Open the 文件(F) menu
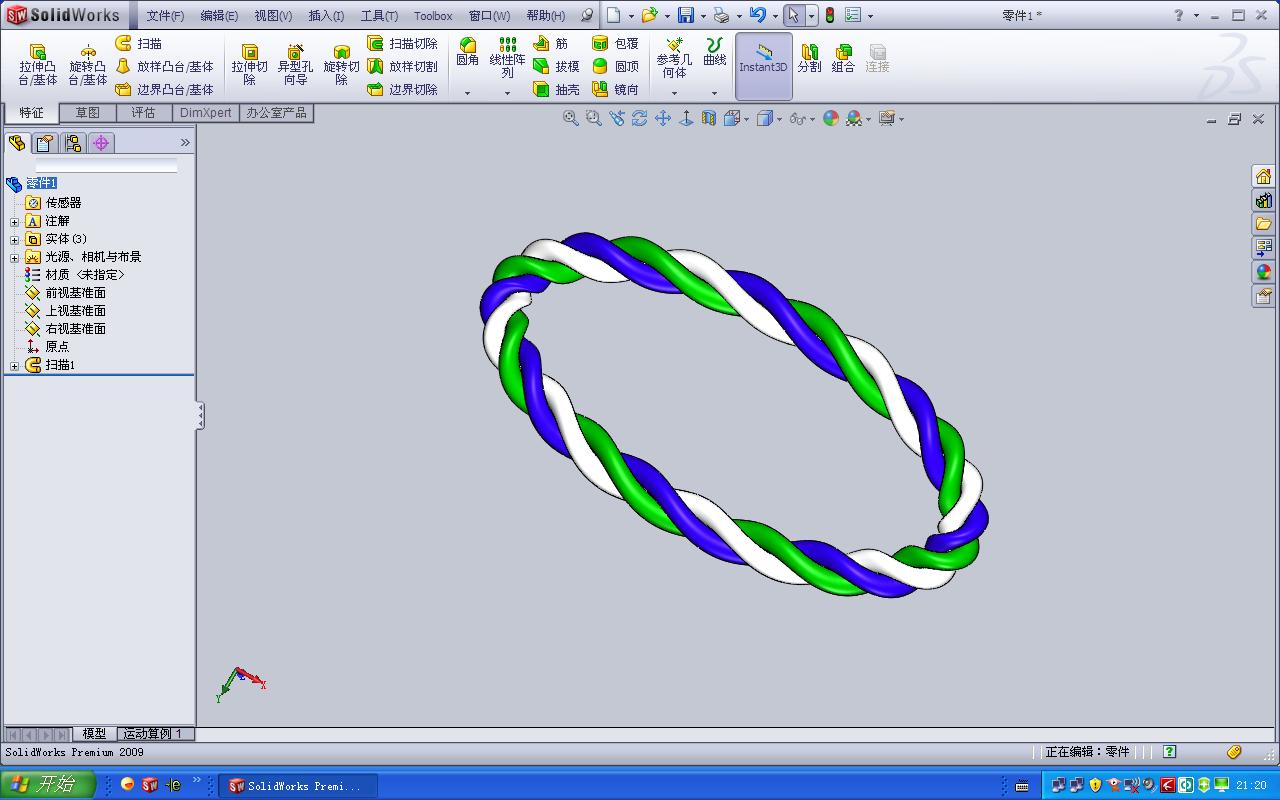The width and height of the screenshot is (1280, 800). (165, 15)
